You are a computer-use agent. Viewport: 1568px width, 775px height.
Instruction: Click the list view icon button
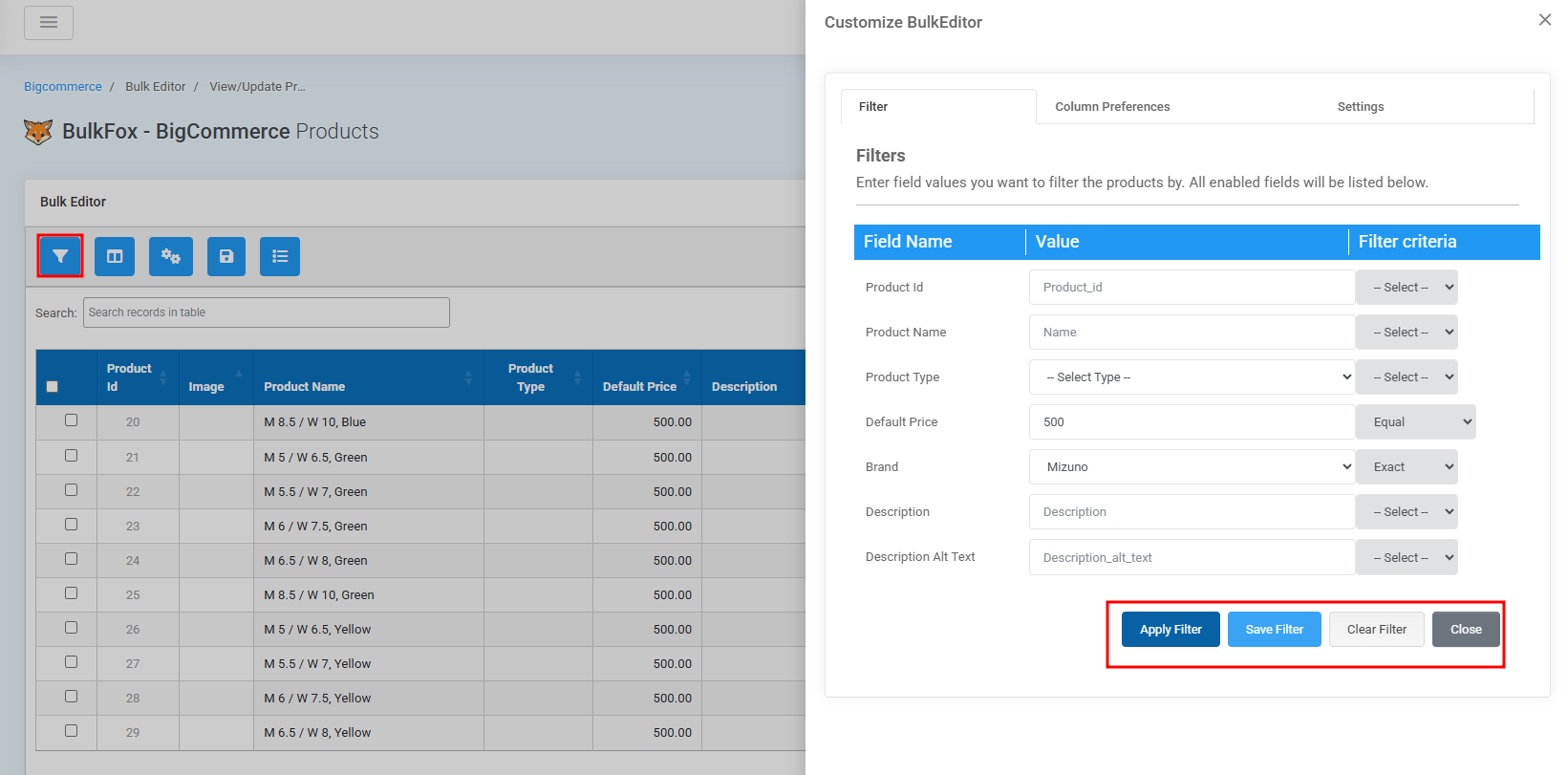coord(280,256)
